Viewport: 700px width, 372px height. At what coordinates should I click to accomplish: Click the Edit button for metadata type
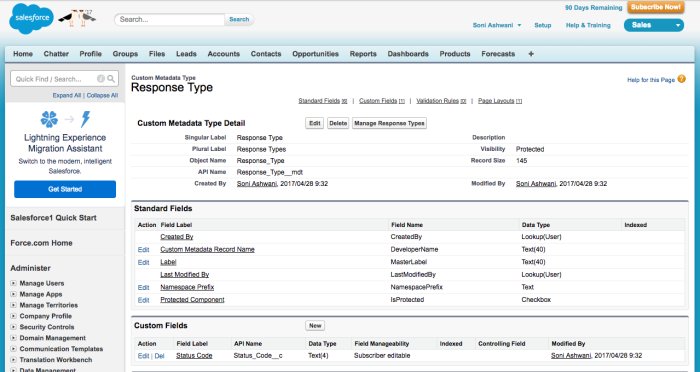pyautogui.click(x=315, y=123)
